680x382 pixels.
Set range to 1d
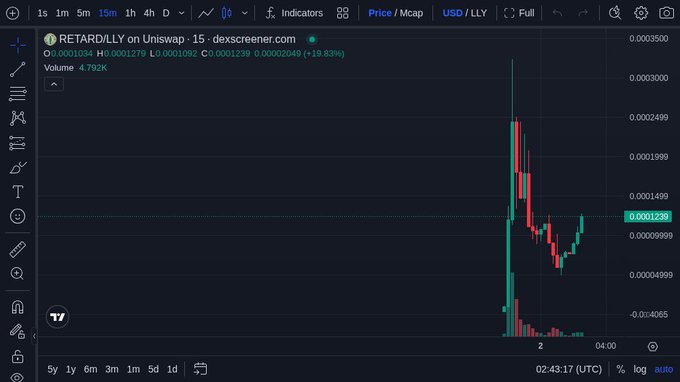click(172, 369)
